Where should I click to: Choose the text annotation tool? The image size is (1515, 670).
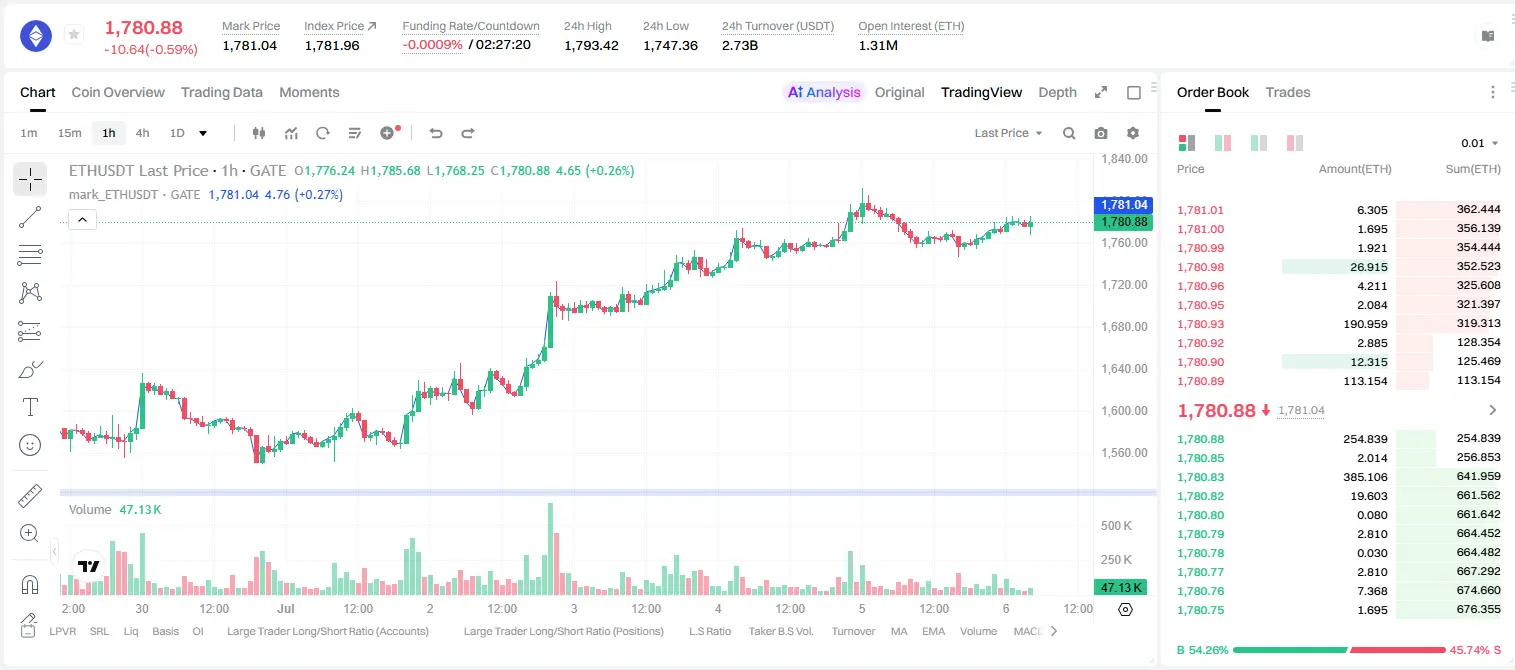30,407
